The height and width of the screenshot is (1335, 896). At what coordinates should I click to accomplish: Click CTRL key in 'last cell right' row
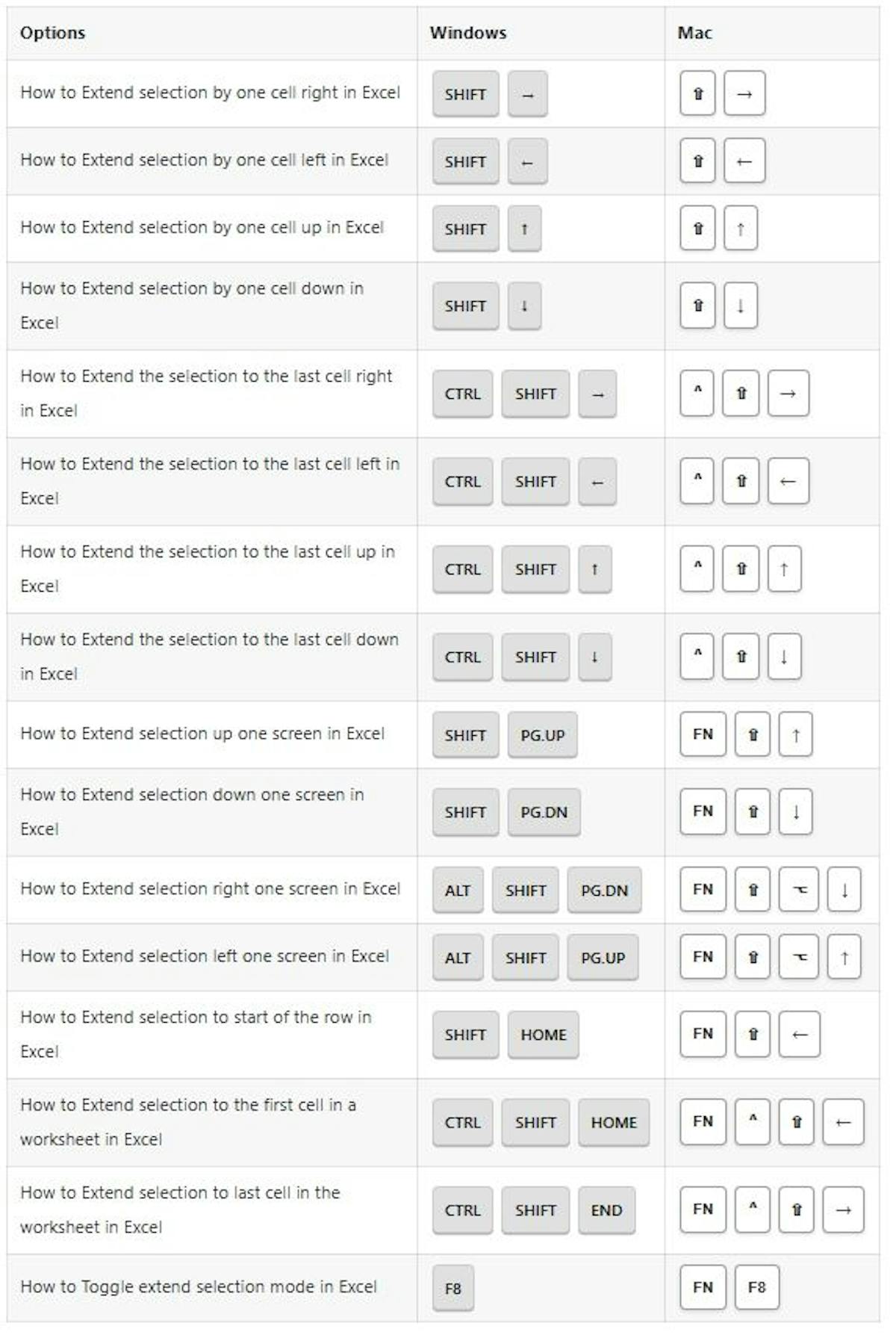point(462,394)
